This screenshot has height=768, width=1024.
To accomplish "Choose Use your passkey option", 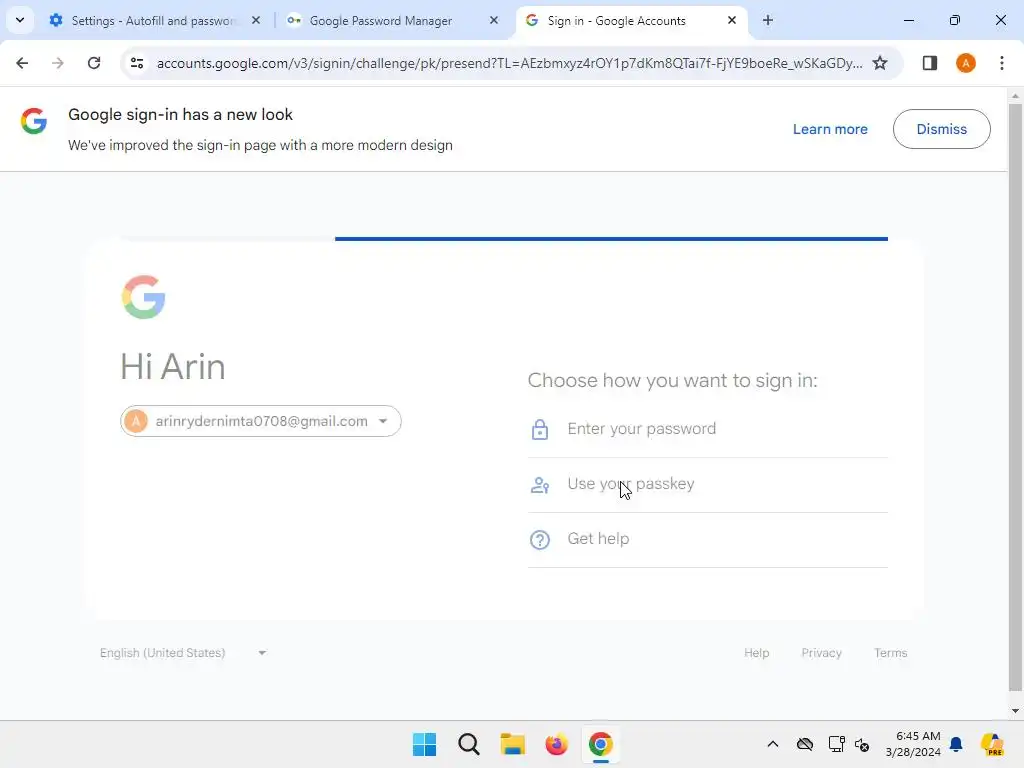I will point(707,485).
